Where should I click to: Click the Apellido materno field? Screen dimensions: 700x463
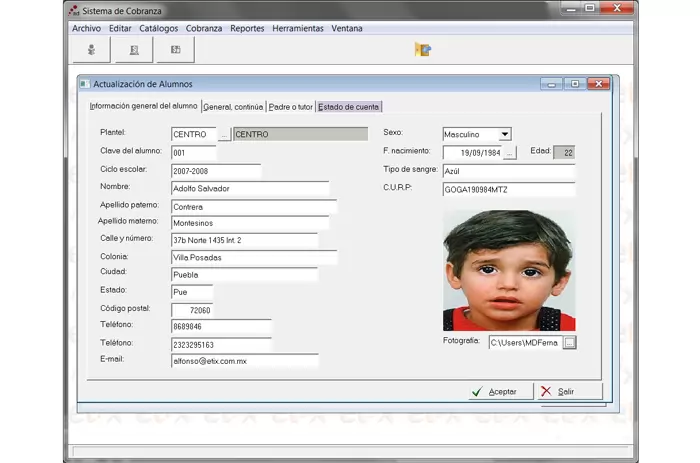(250, 223)
